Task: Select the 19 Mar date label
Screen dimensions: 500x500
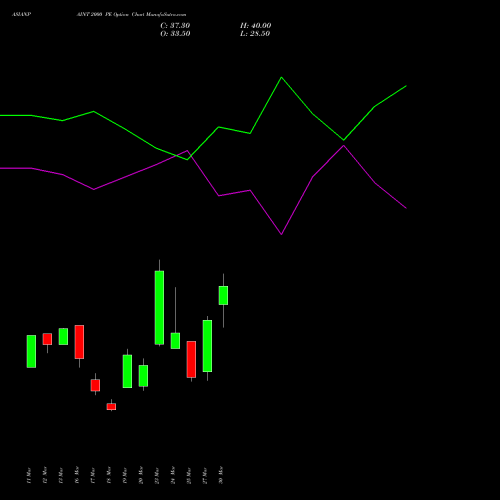Action: (125, 475)
